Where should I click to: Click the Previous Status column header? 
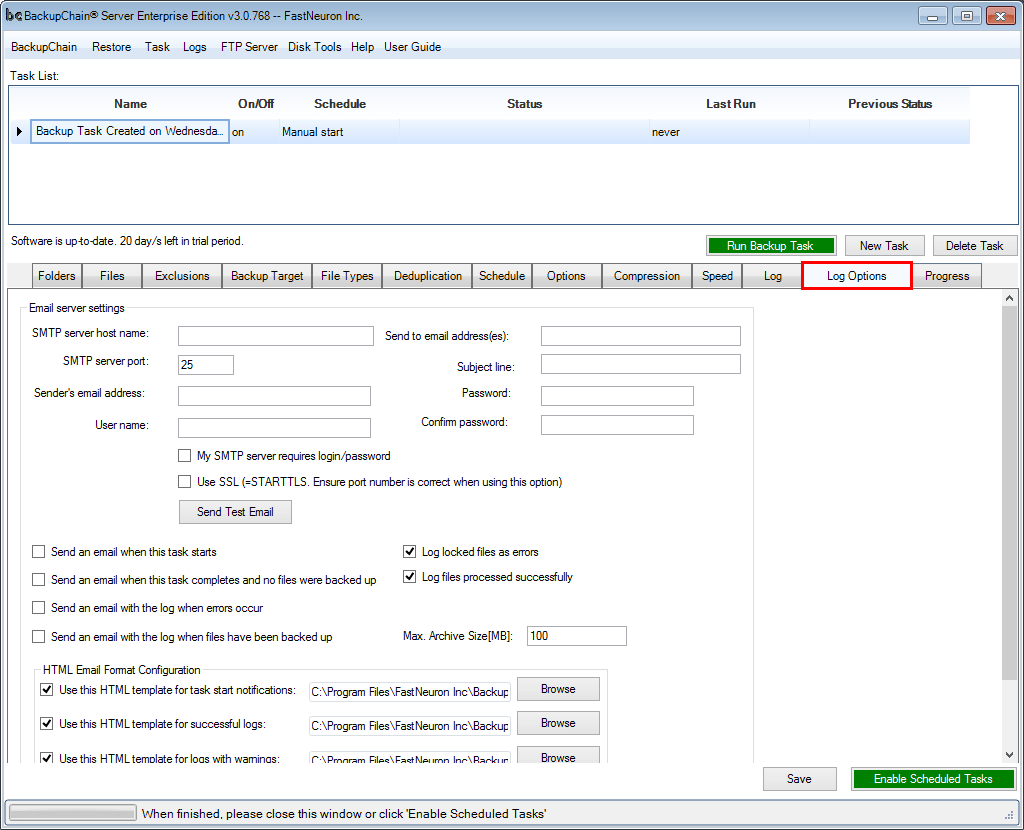pos(889,104)
